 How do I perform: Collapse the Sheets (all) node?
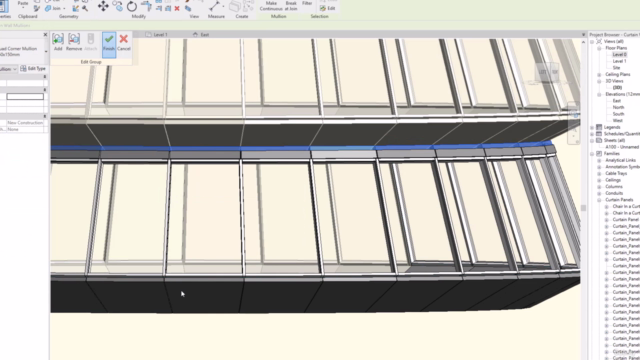592,140
